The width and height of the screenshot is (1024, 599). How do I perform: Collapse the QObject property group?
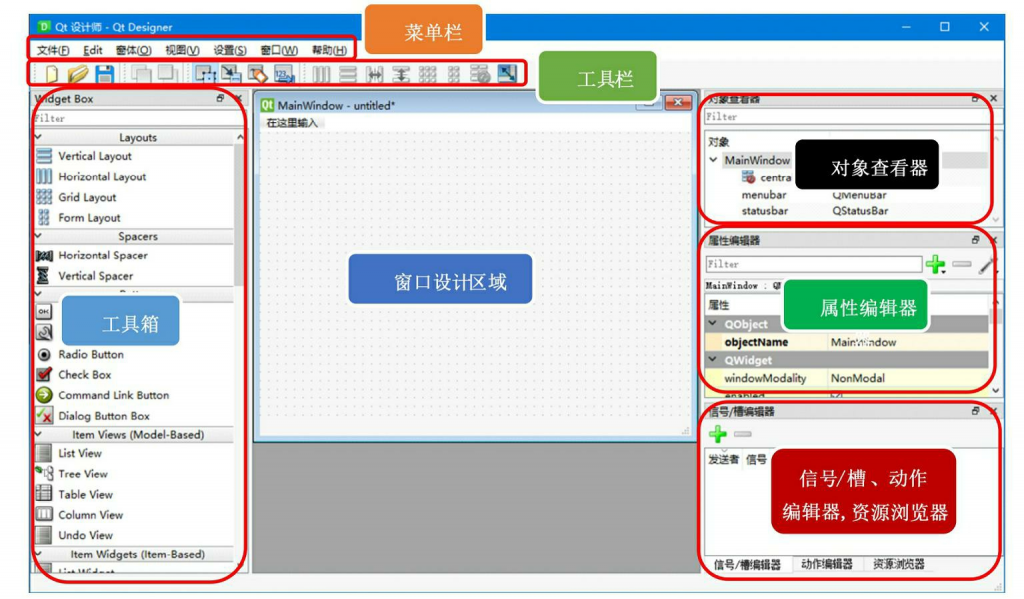714,324
